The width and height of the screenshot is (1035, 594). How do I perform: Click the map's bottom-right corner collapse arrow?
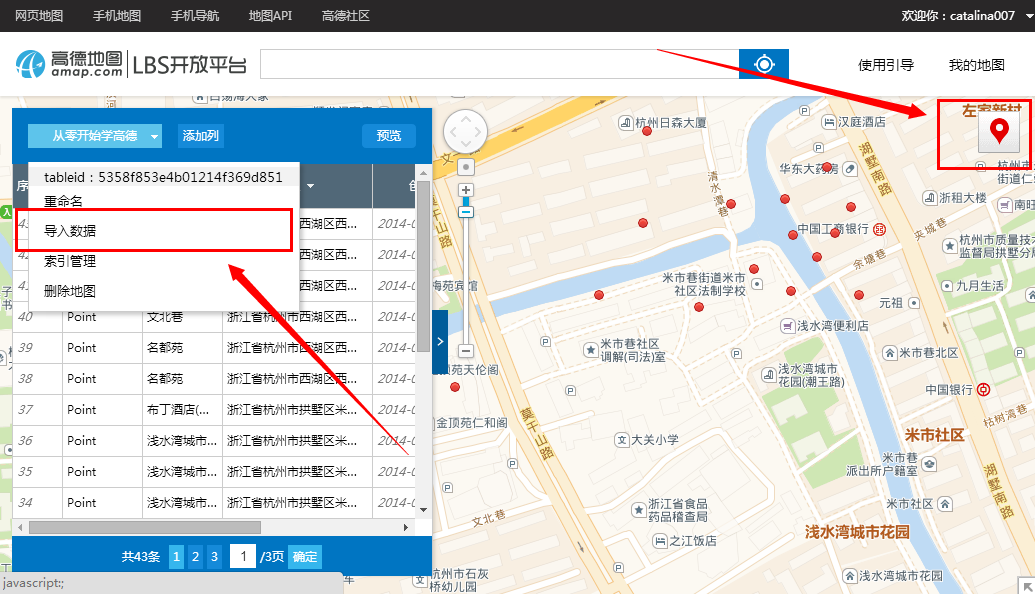(x=1026, y=585)
